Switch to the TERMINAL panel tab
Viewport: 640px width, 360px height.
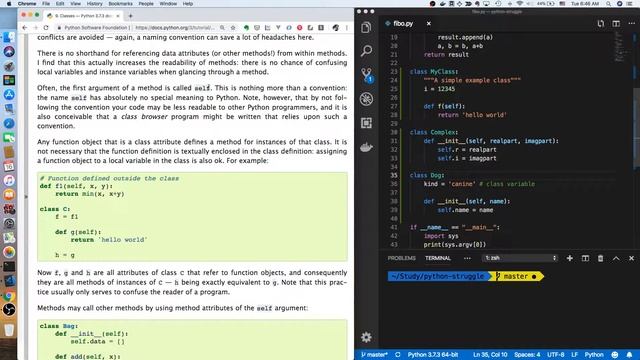click(438, 258)
